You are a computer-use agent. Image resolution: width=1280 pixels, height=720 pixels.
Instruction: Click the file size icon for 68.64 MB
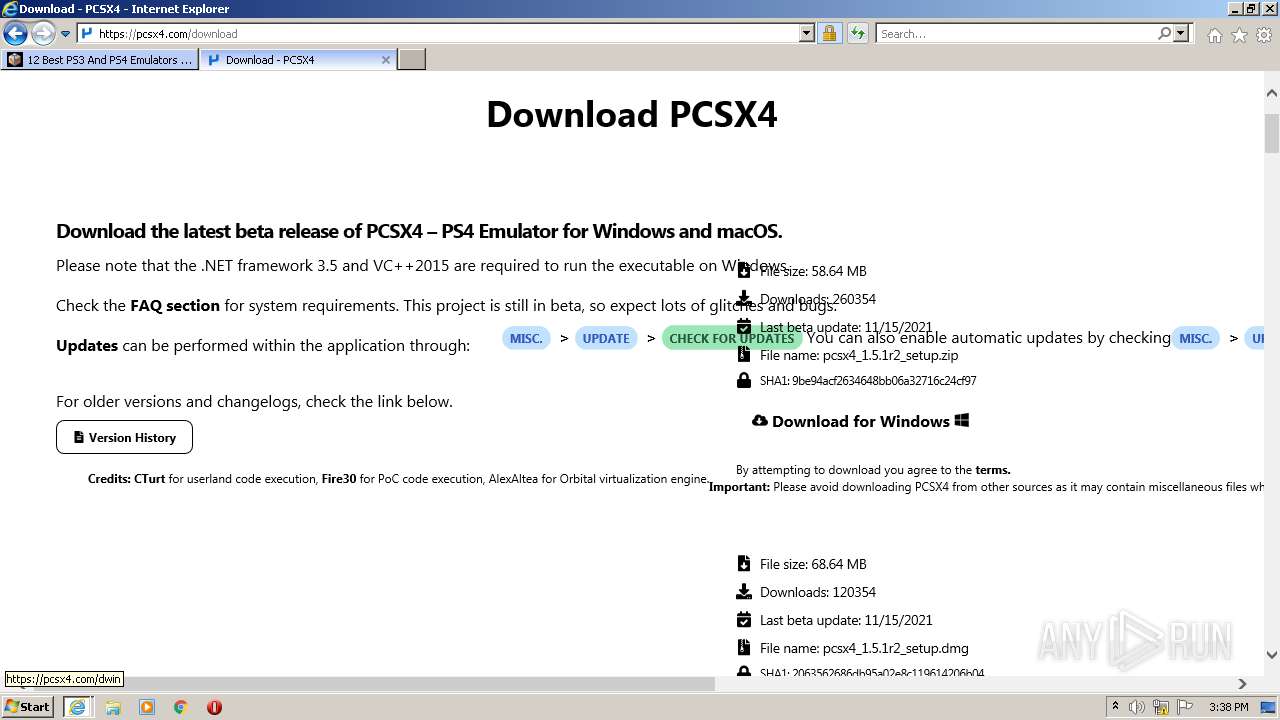tap(743, 563)
